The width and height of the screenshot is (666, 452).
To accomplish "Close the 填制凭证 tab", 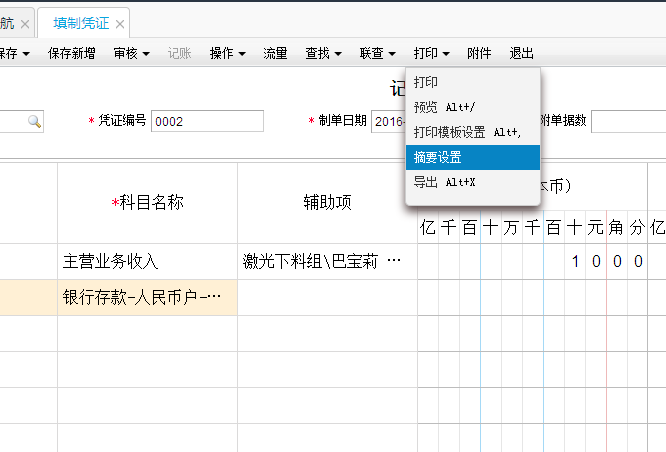I will pos(121,23).
